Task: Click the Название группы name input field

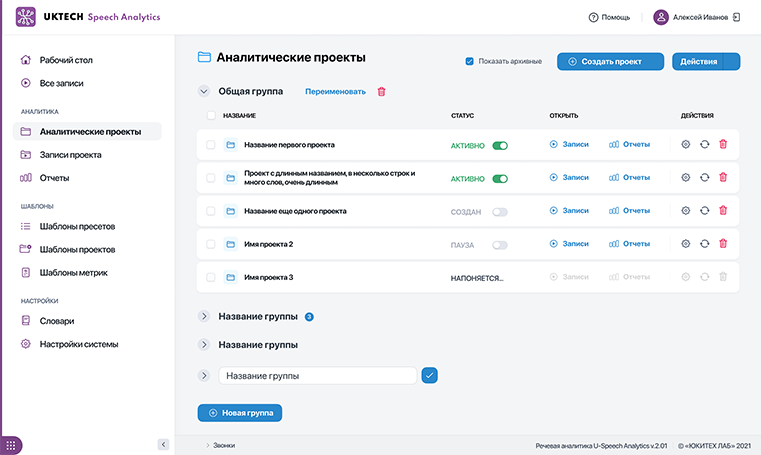Action: click(x=318, y=375)
